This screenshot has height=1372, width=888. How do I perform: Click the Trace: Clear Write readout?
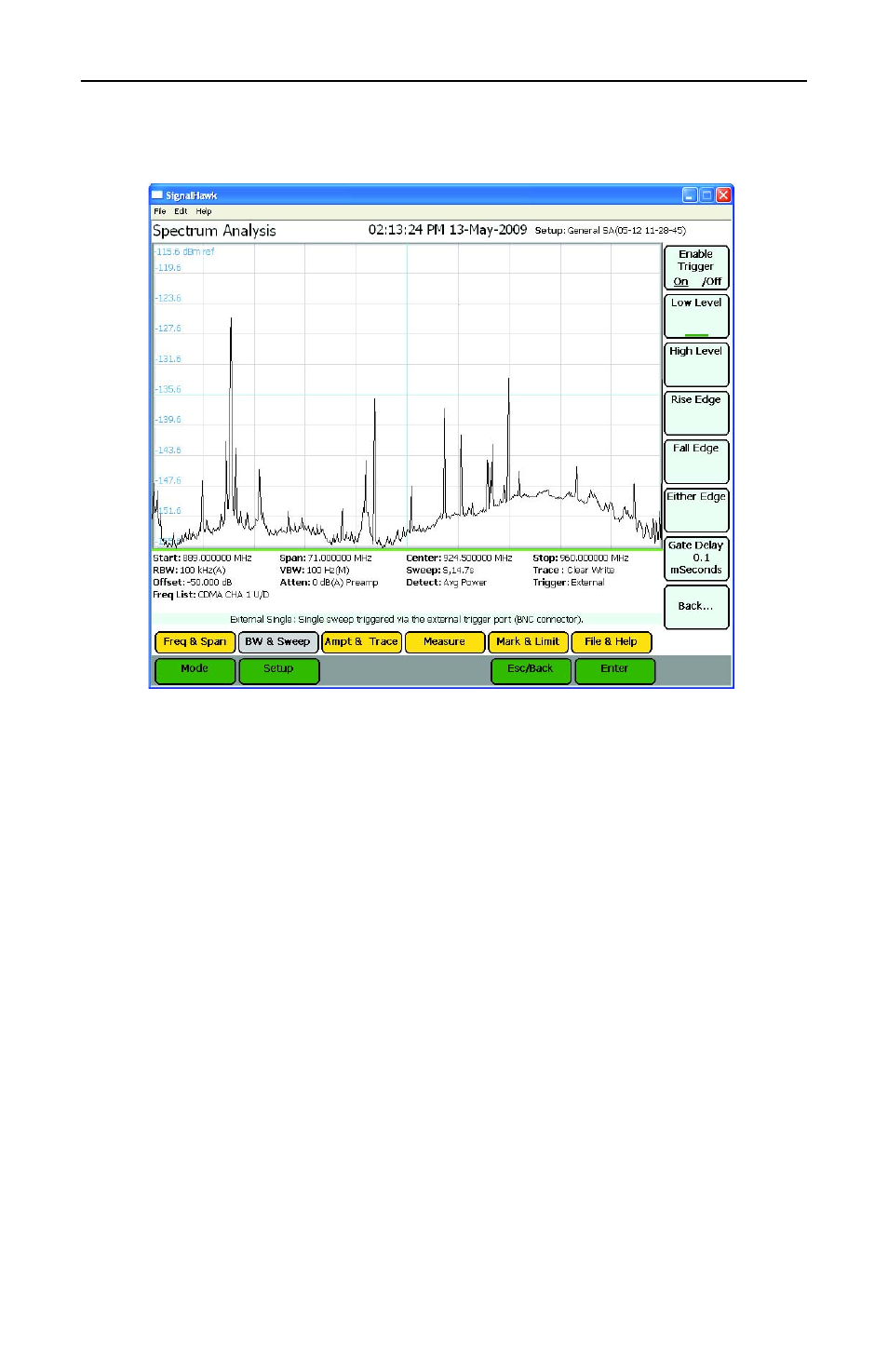(573, 571)
